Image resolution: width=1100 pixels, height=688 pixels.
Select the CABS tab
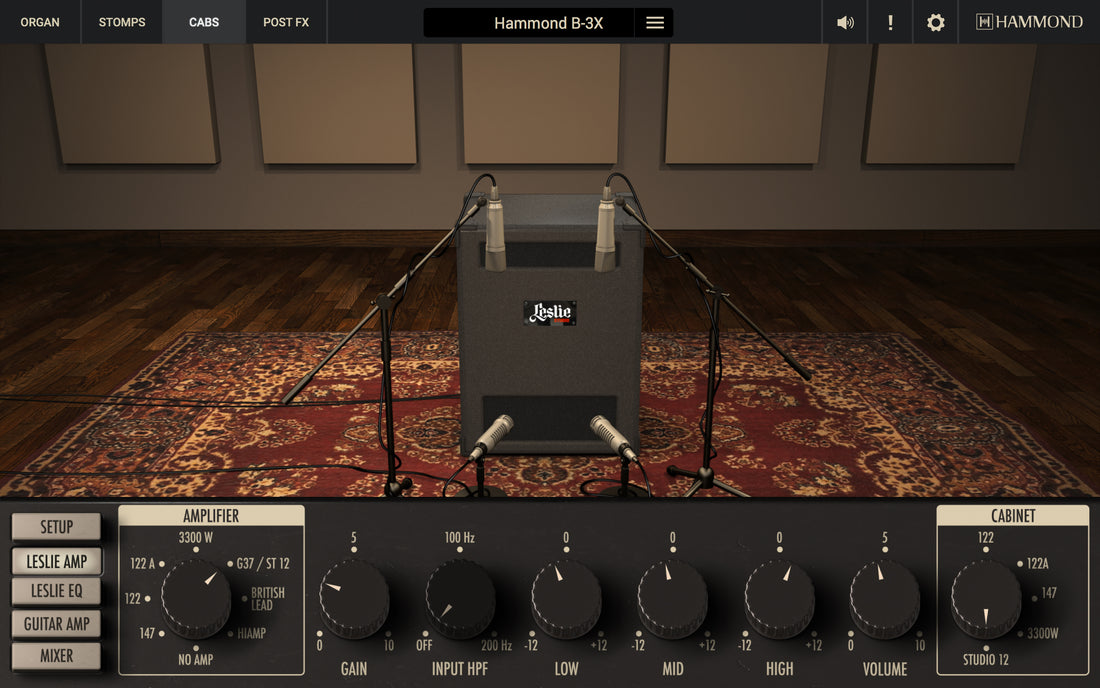[204, 22]
